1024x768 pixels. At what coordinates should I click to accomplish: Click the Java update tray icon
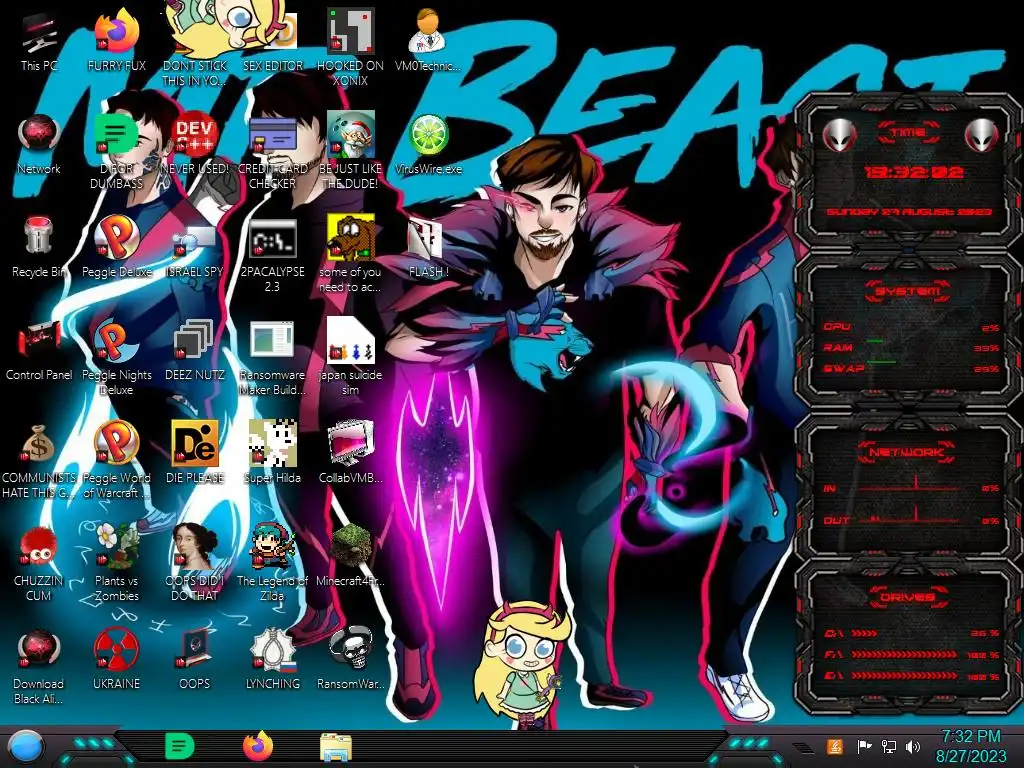coord(835,746)
